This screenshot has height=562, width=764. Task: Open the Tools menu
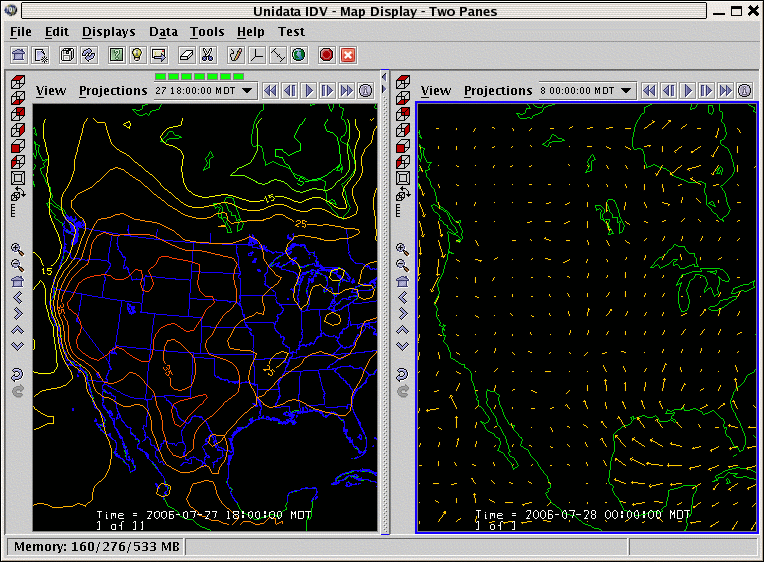pyautogui.click(x=207, y=32)
